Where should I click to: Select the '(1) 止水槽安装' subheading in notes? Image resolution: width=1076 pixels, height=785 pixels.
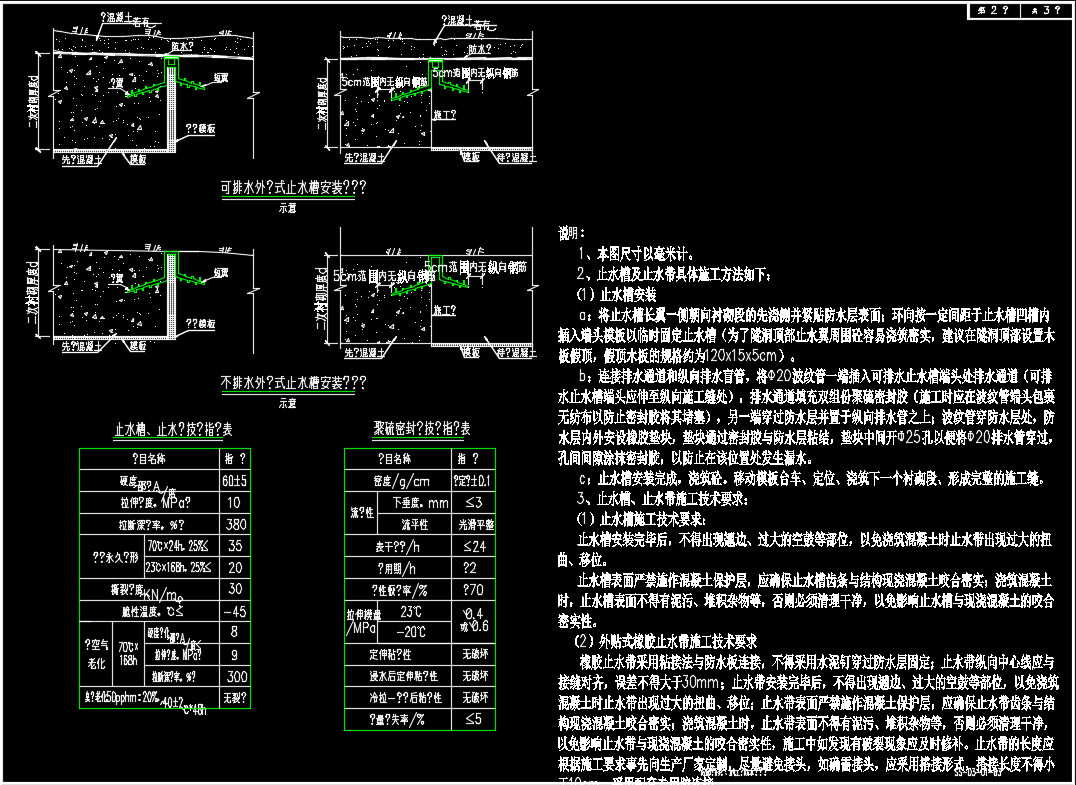(x=616, y=295)
